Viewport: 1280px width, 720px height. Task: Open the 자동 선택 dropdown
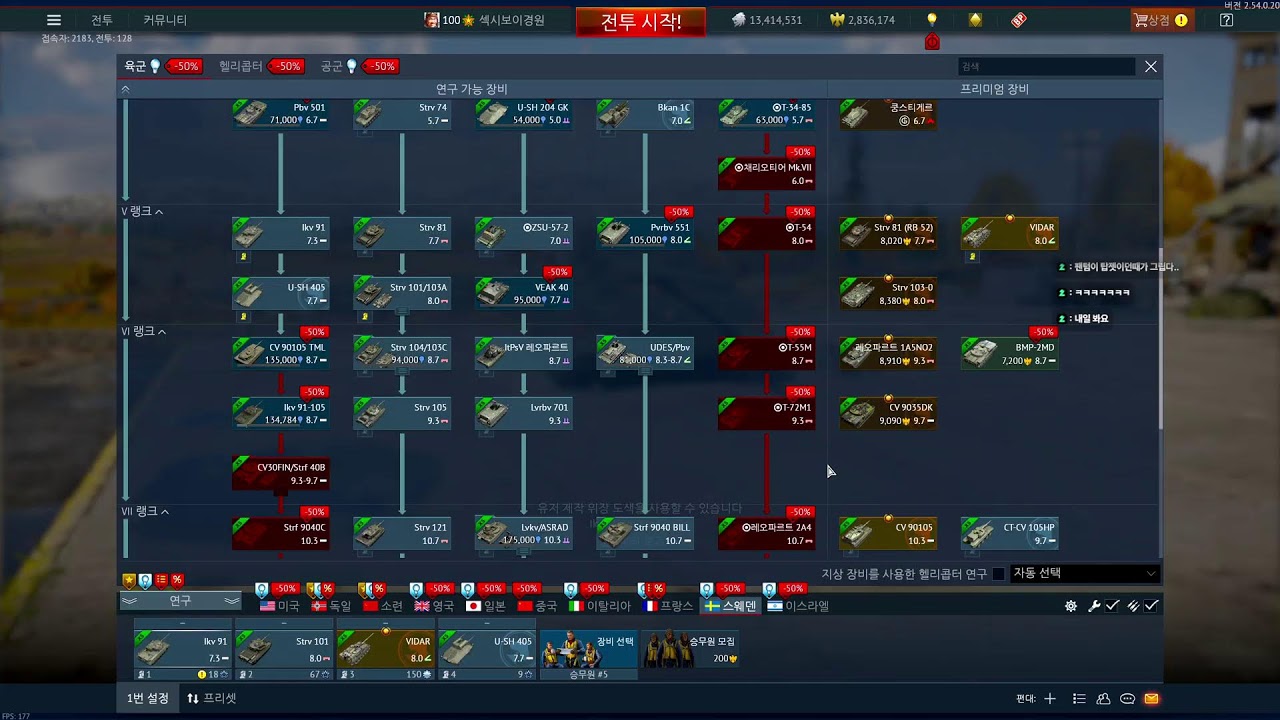(x=1085, y=574)
